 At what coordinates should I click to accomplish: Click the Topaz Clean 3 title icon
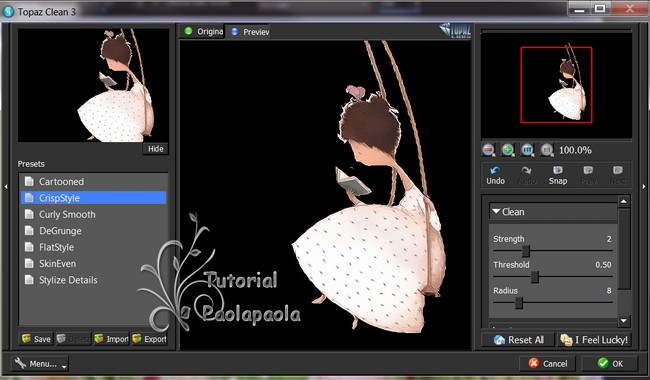[x=8, y=12]
